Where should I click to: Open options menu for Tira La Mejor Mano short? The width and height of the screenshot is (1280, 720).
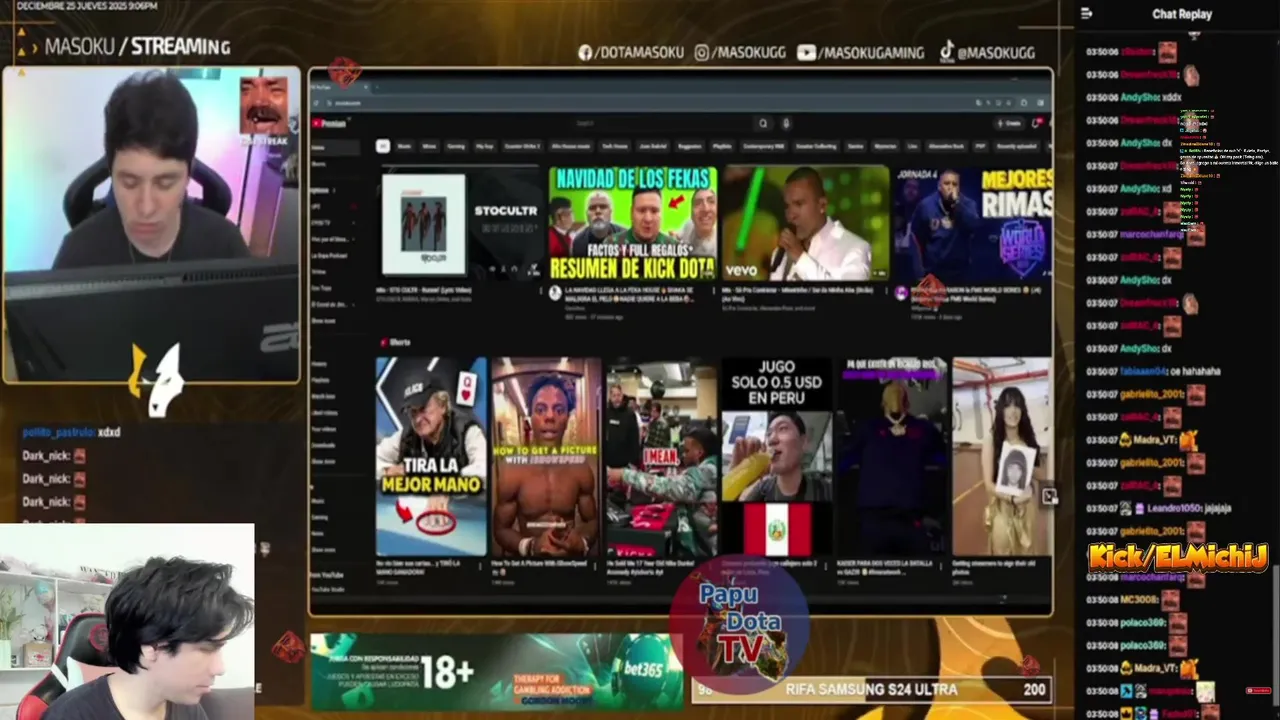click(x=480, y=566)
